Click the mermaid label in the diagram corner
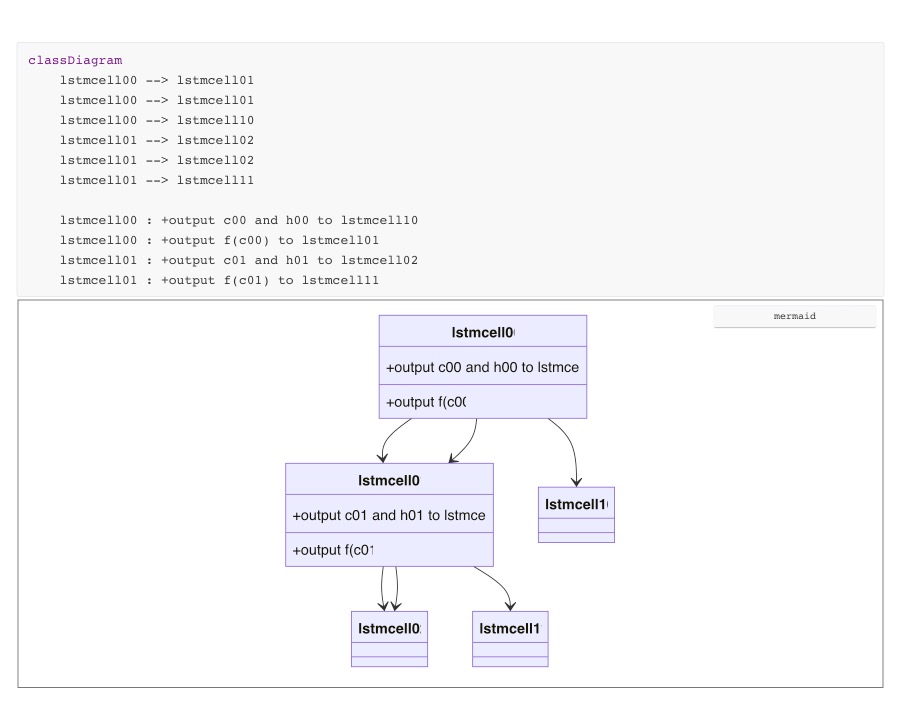910x713 pixels. (793, 316)
